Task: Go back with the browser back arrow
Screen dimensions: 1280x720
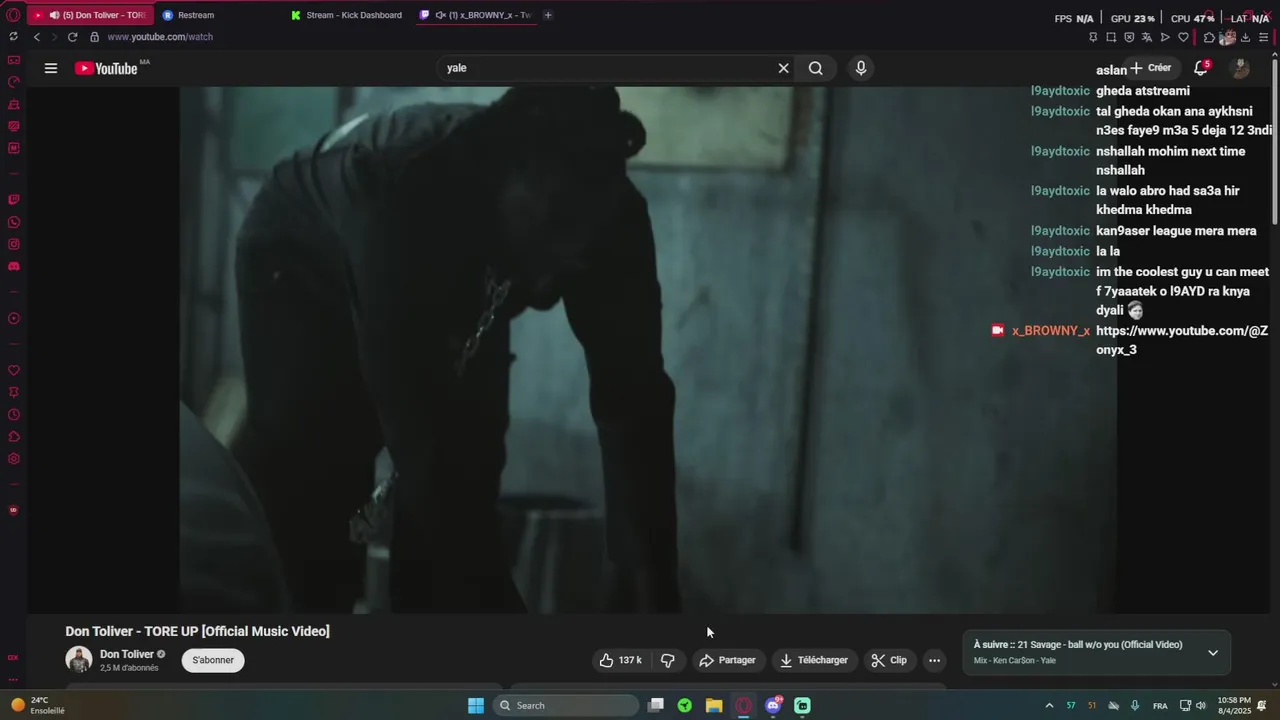Action: coord(37,37)
